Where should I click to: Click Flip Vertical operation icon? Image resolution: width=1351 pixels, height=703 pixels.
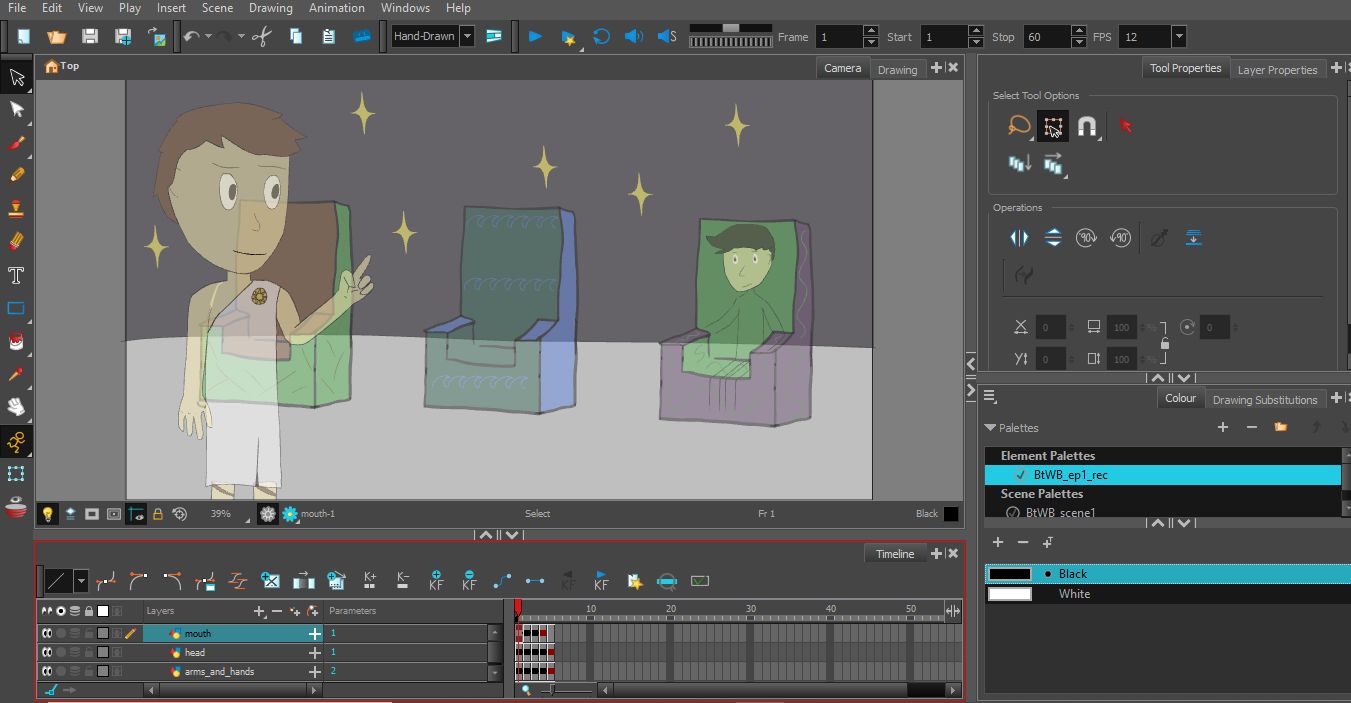click(1053, 238)
